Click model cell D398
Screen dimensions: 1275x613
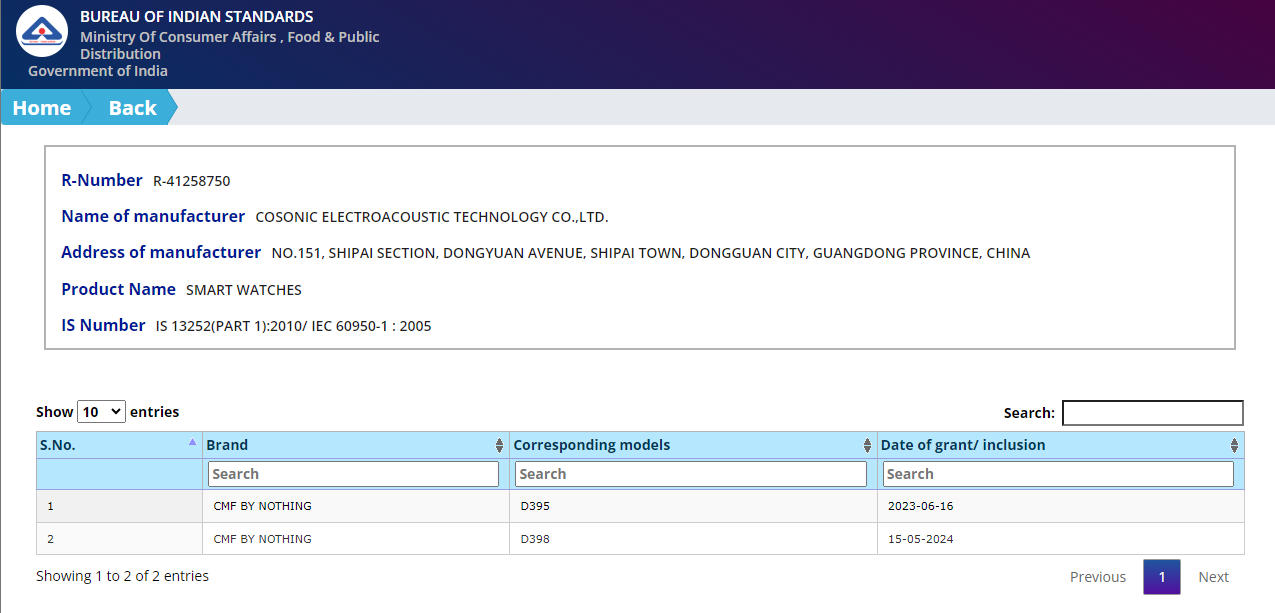tap(536, 539)
